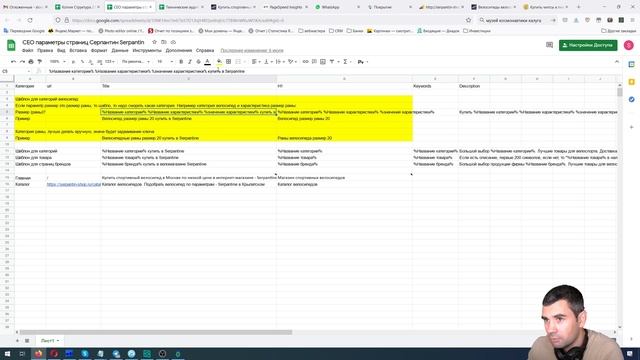
Task: Open Tasks in the side panel
Action: coord(631,100)
